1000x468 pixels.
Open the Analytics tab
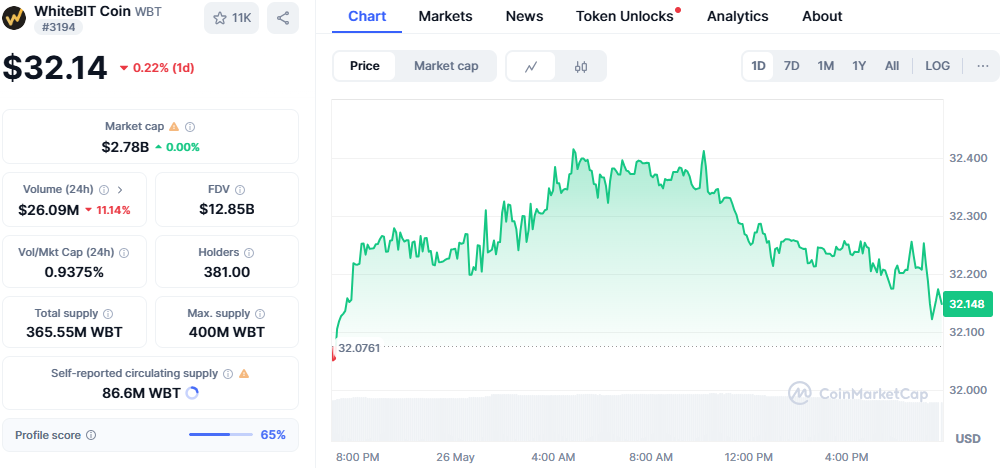click(x=738, y=17)
